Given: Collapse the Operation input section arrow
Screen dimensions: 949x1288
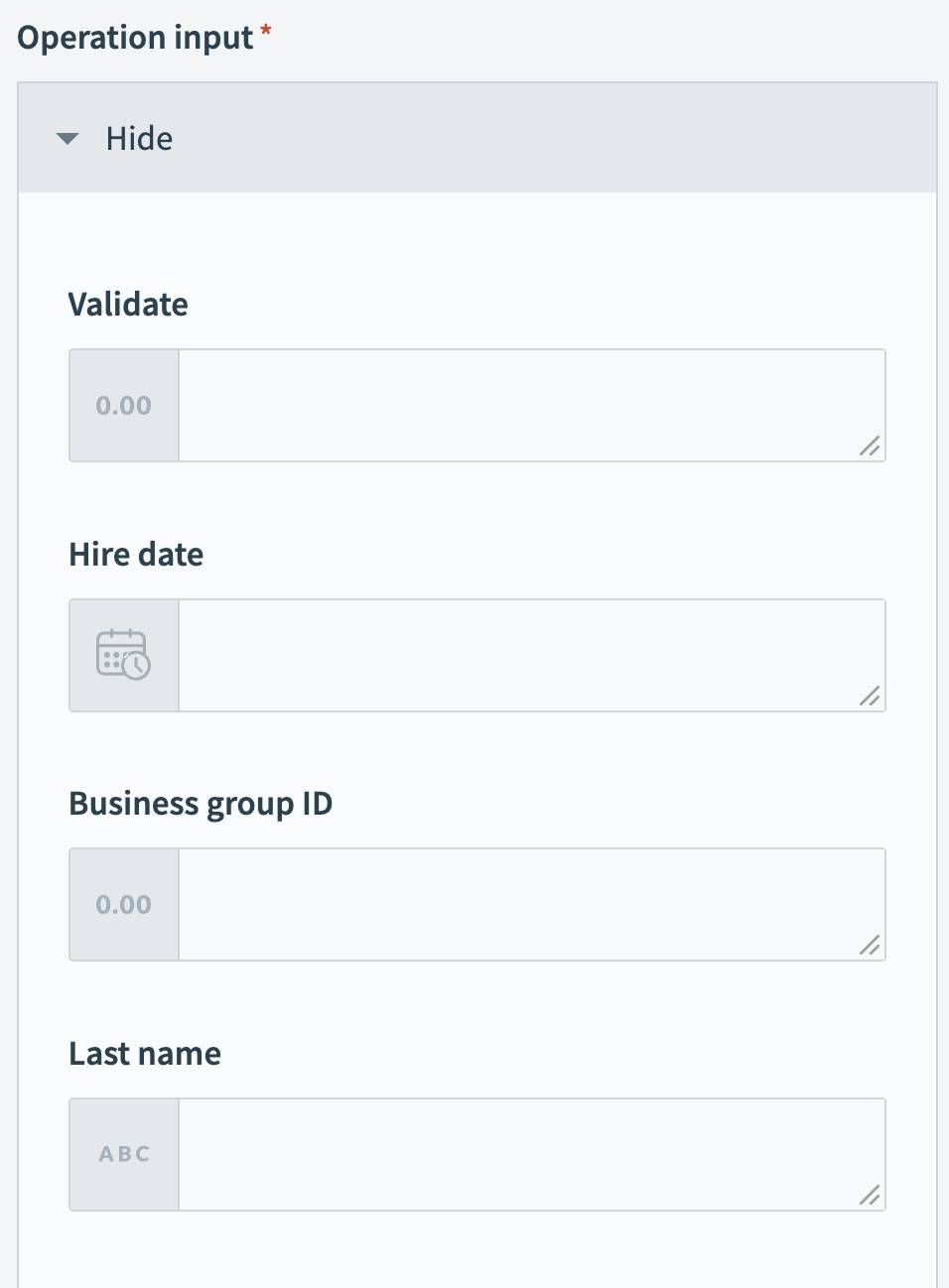Looking at the screenshot, I should tap(68, 139).
